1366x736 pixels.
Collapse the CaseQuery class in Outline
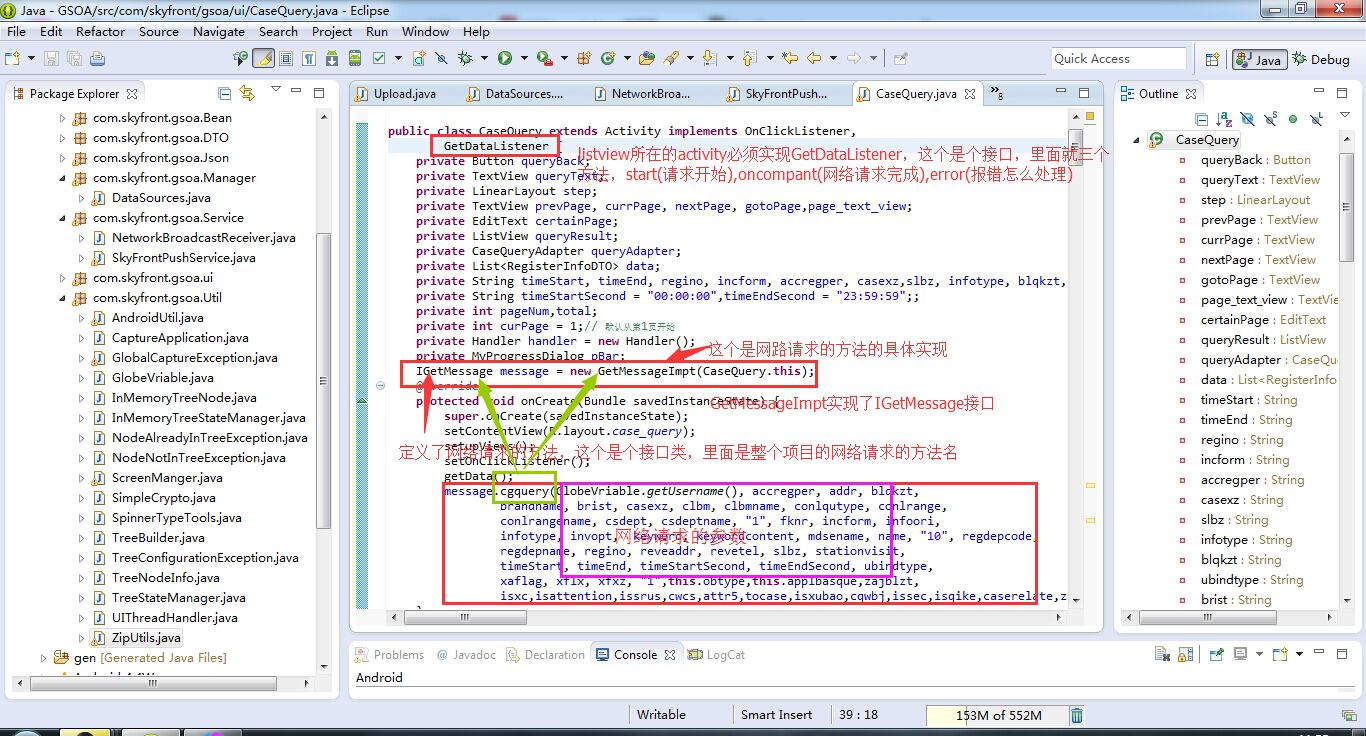[x=1137, y=140]
